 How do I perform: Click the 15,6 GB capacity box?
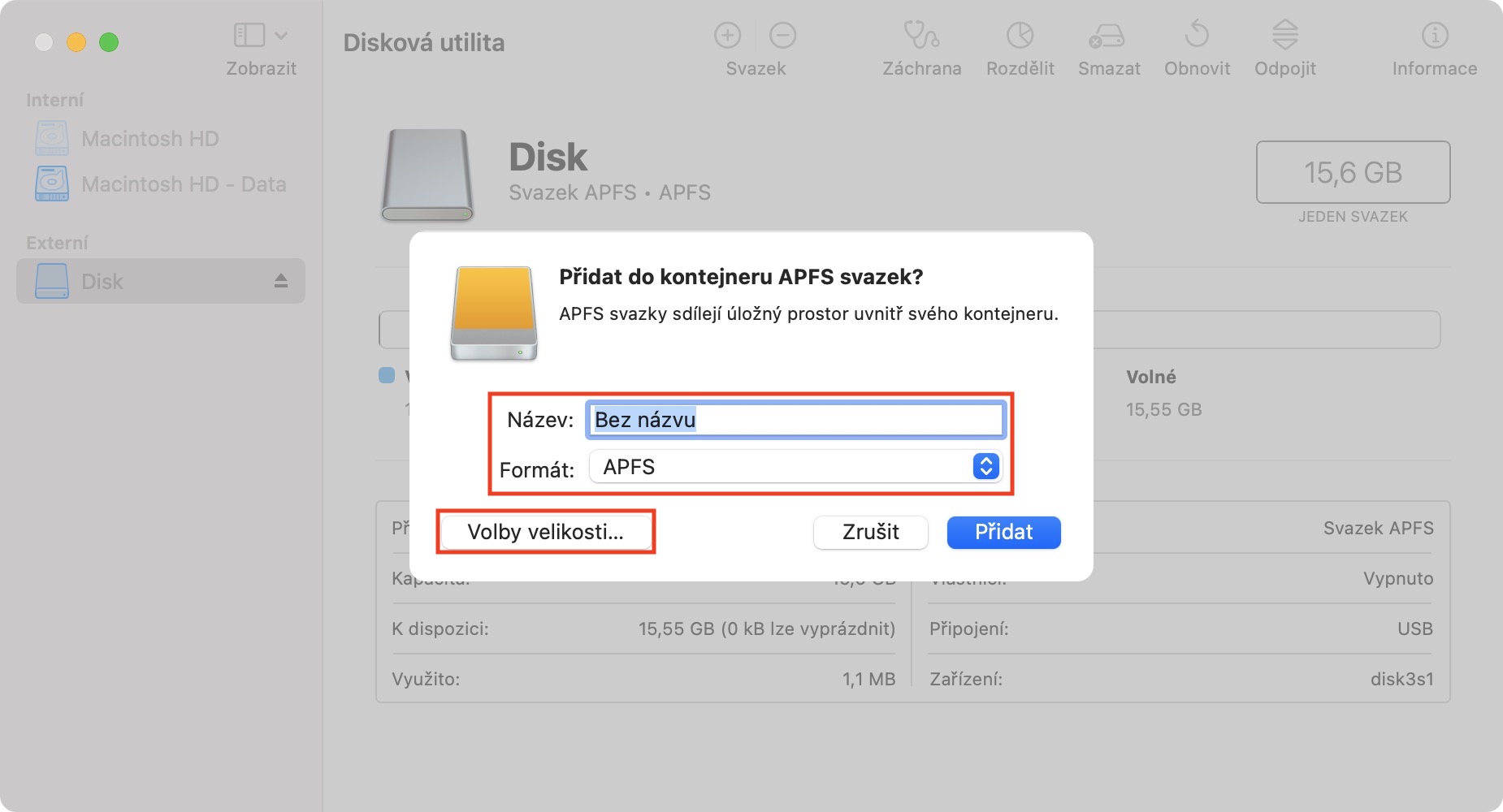coord(1353,172)
